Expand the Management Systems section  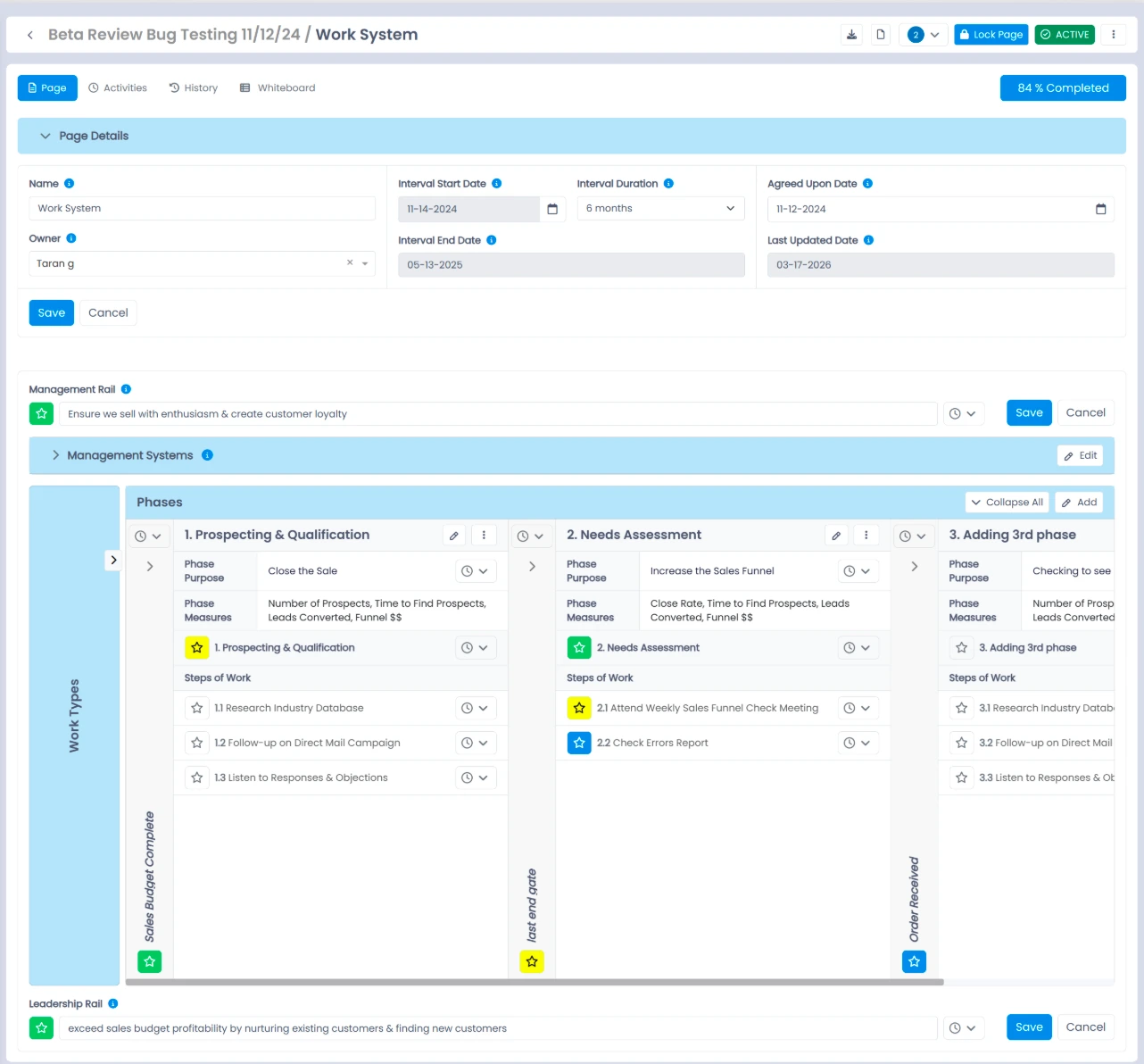56,455
